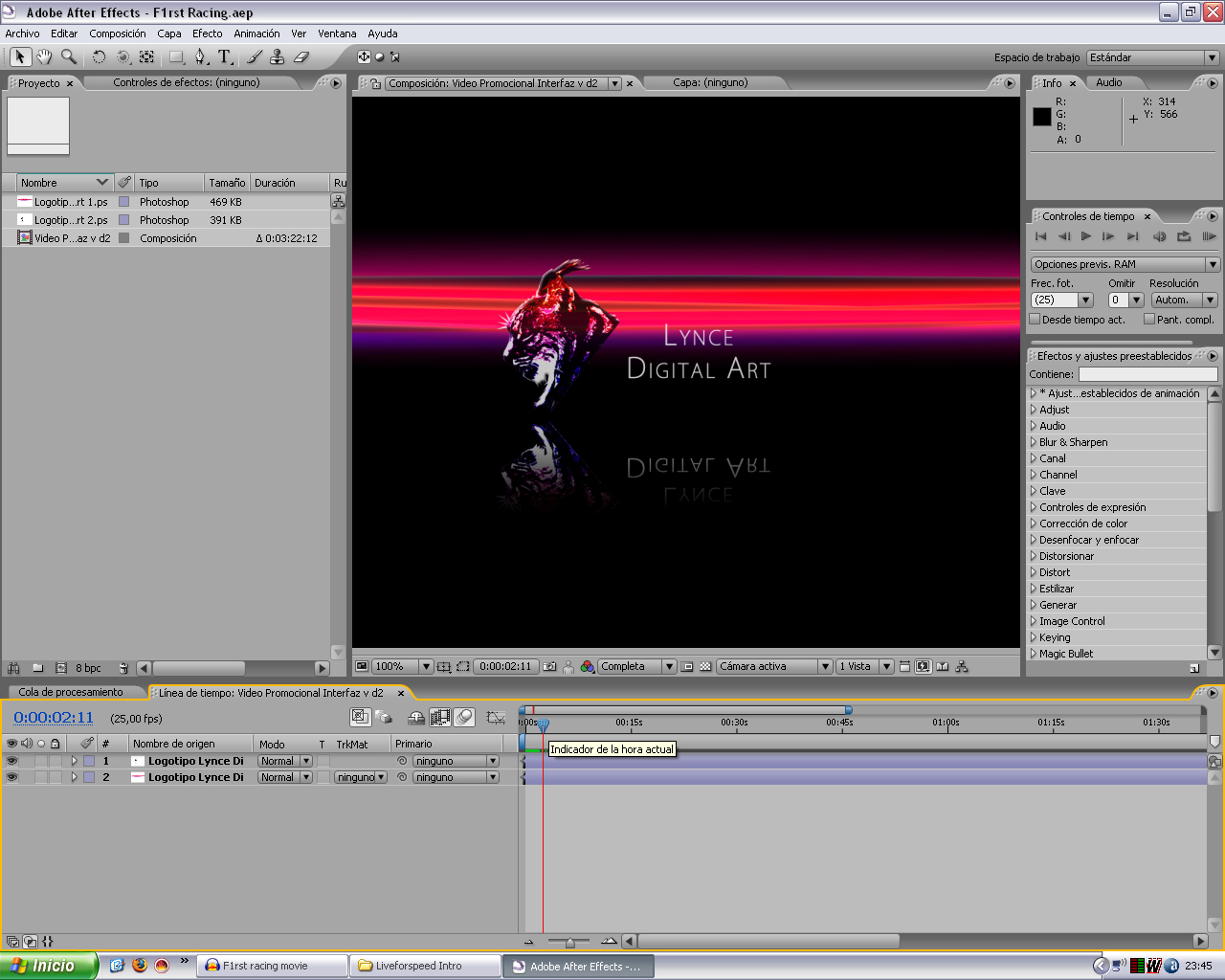Toggle the transparency grid icon in viewer
1225x980 pixels.
tap(705, 666)
